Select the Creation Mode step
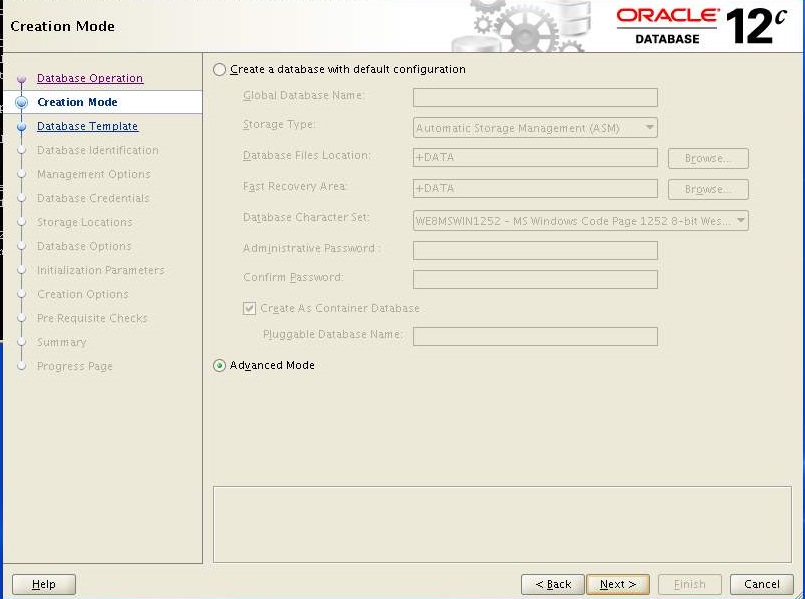The height and width of the screenshot is (599, 805). tap(78, 102)
